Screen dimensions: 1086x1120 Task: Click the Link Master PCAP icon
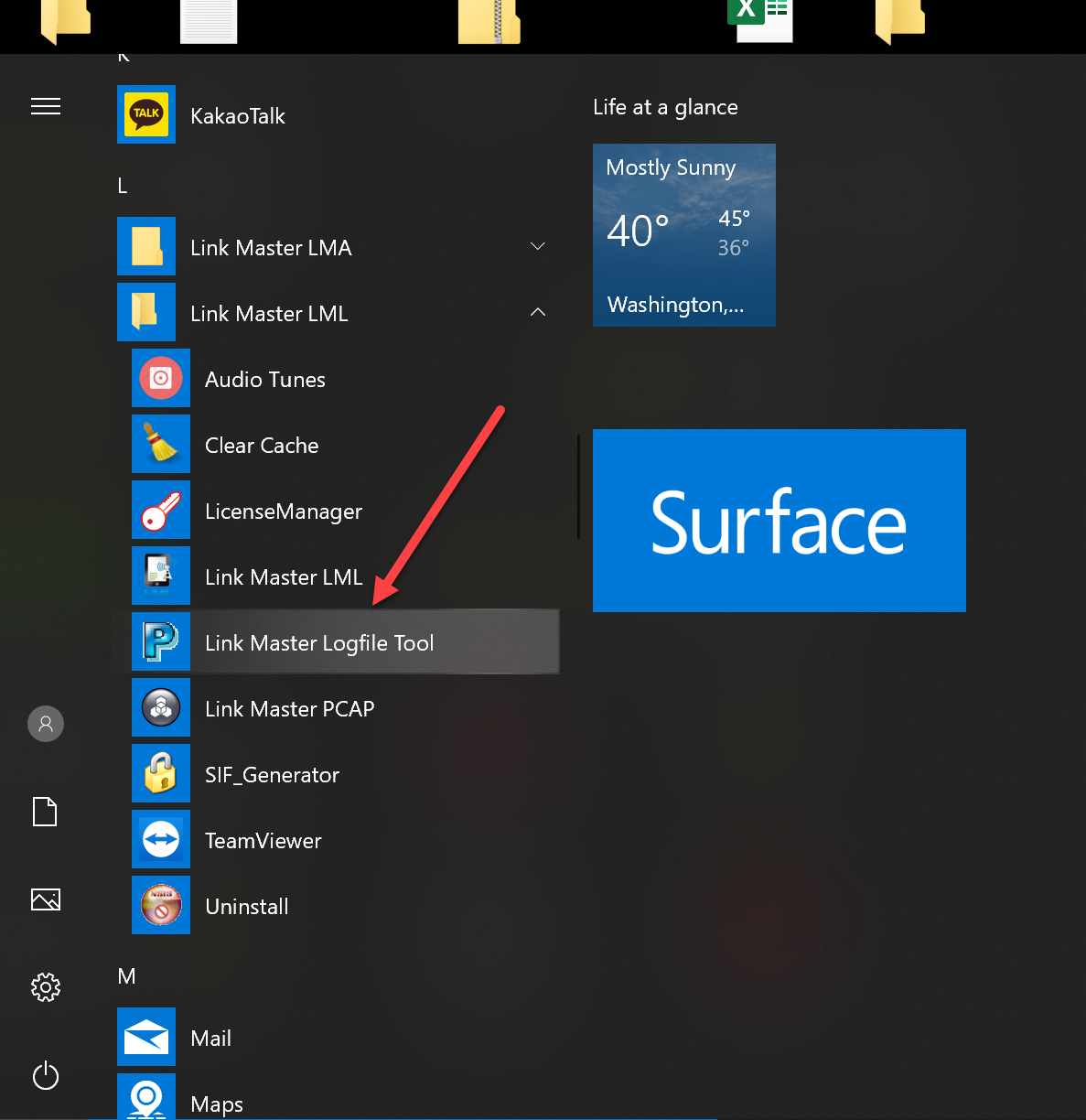tap(161, 707)
